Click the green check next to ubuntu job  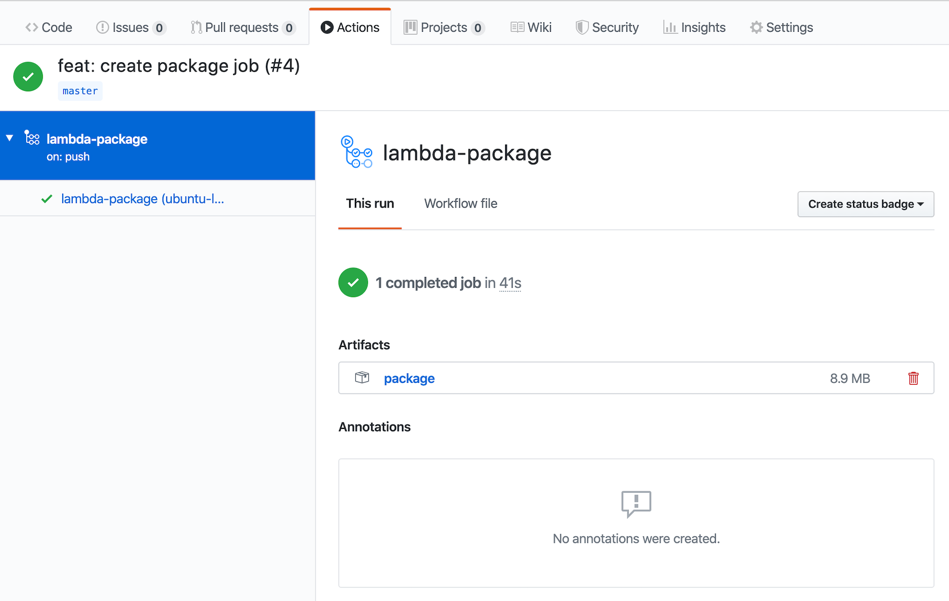tap(46, 199)
